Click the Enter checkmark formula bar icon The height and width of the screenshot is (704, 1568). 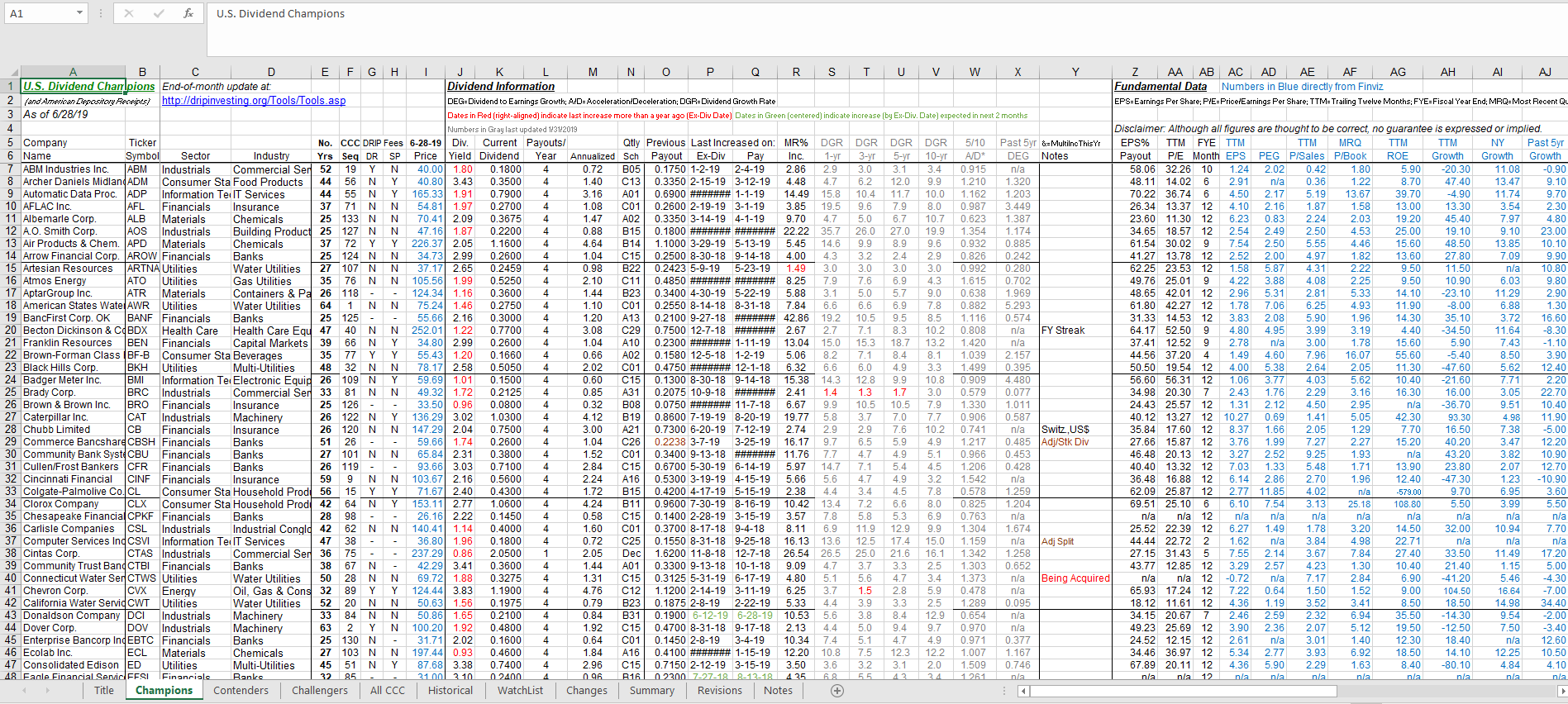[159, 13]
